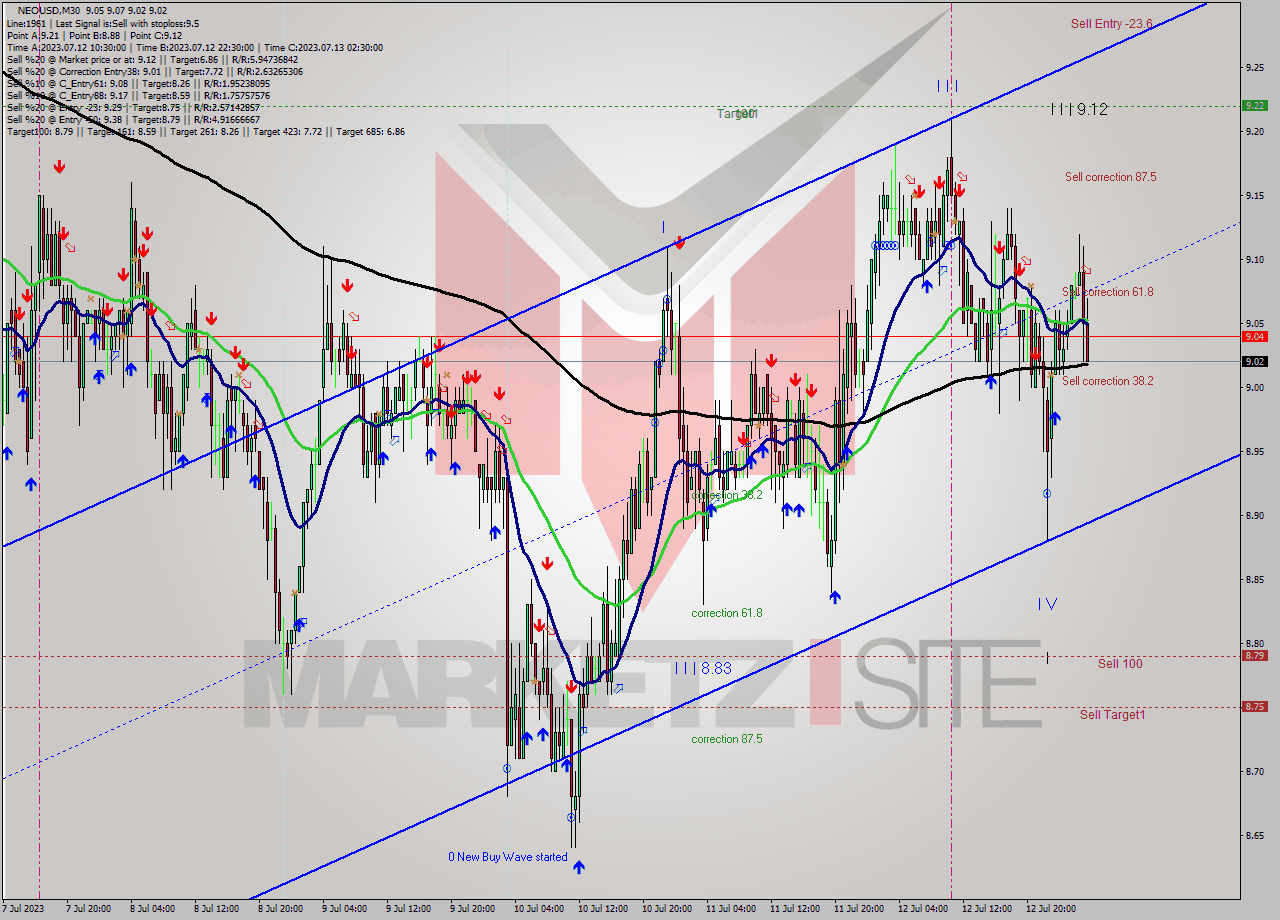
Task: Click 9.25 on the price axis
Action: (1256, 67)
